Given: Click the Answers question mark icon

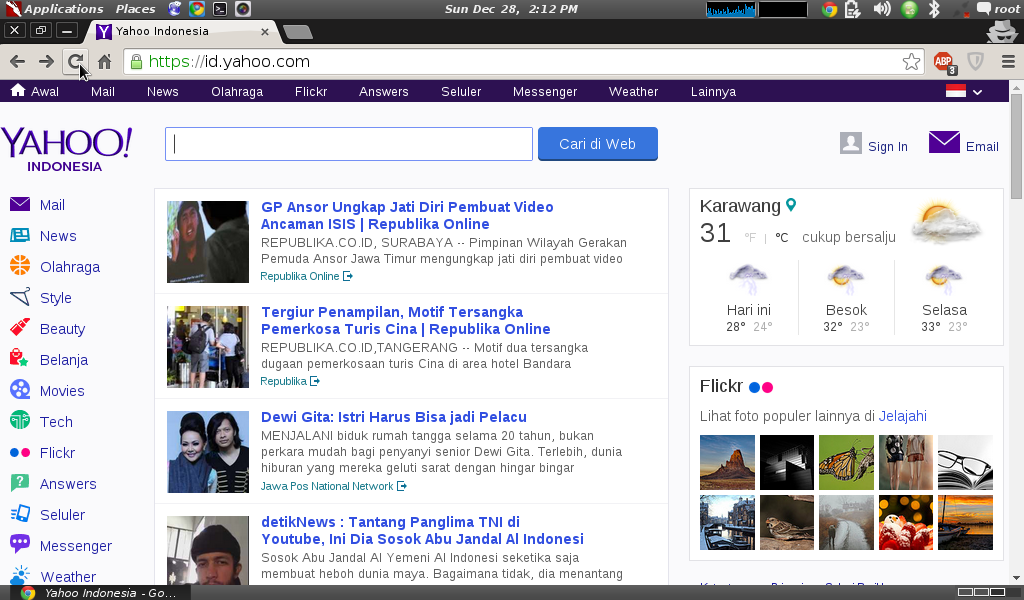Looking at the screenshot, I should pos(20,483).
